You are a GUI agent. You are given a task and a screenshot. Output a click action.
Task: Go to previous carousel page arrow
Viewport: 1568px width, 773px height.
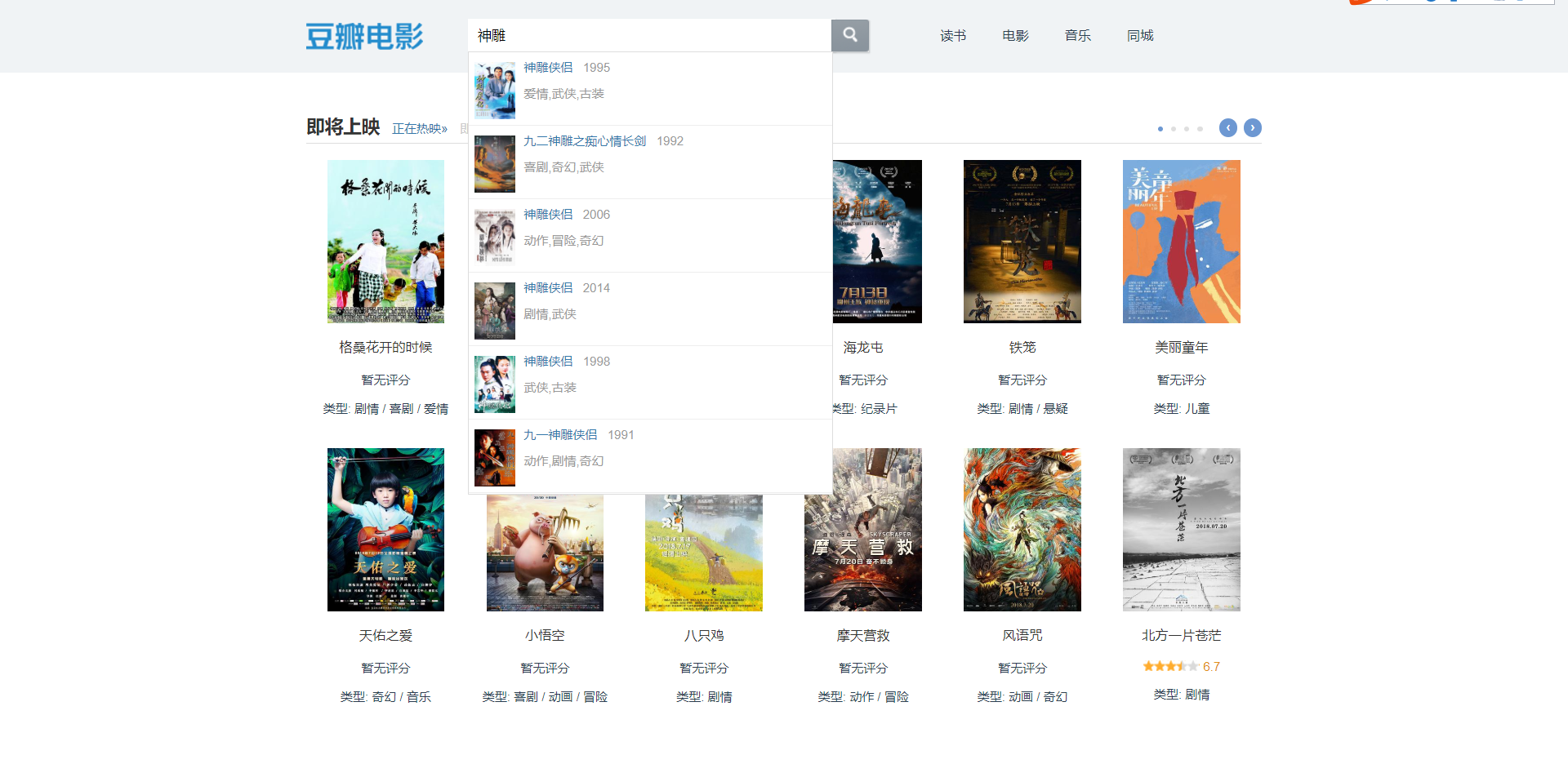click(x=1228, y=128)
